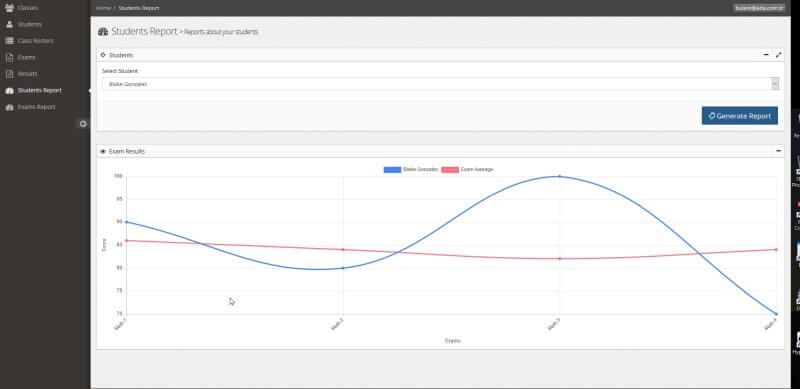800x389 pixels.
Task: Click the Select Student dropdown arrow
Action: (775, 84)
